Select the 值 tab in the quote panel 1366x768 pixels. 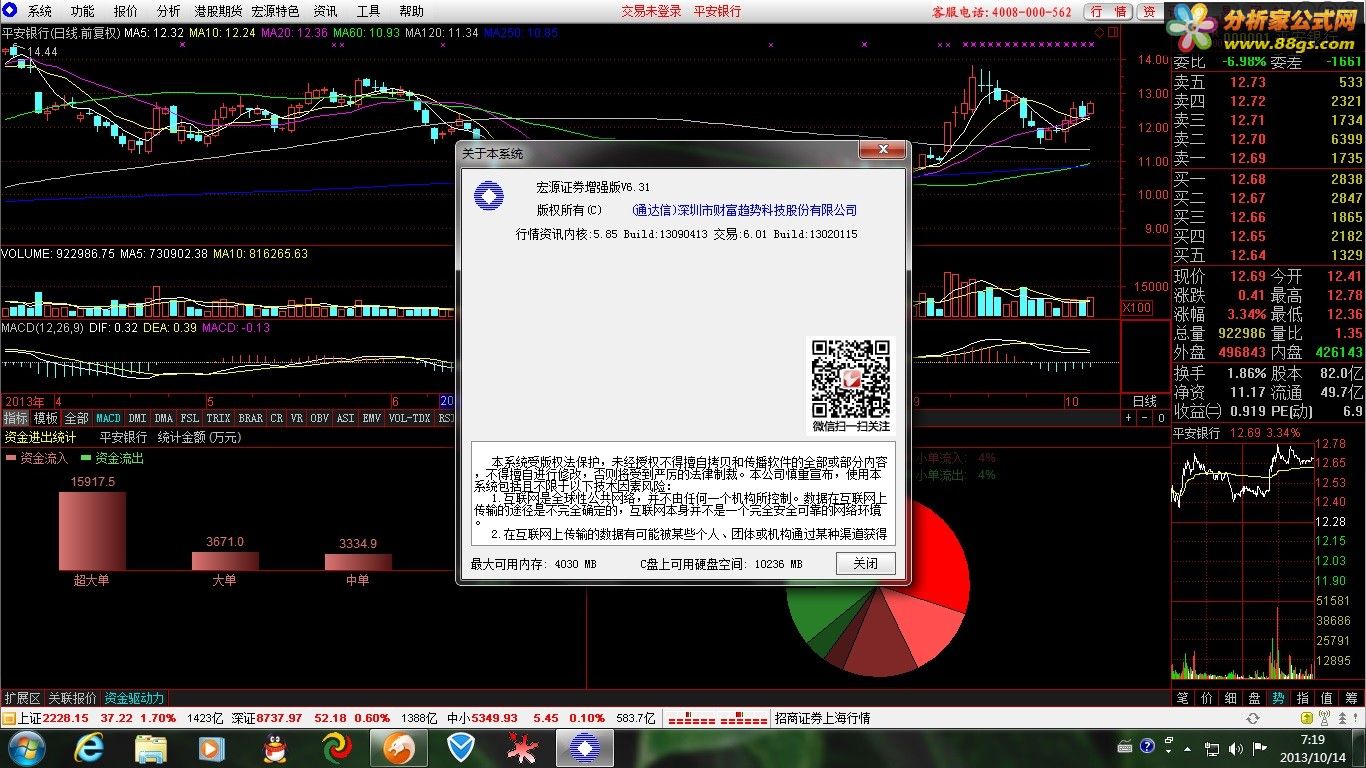click(x=1327, y=698)
